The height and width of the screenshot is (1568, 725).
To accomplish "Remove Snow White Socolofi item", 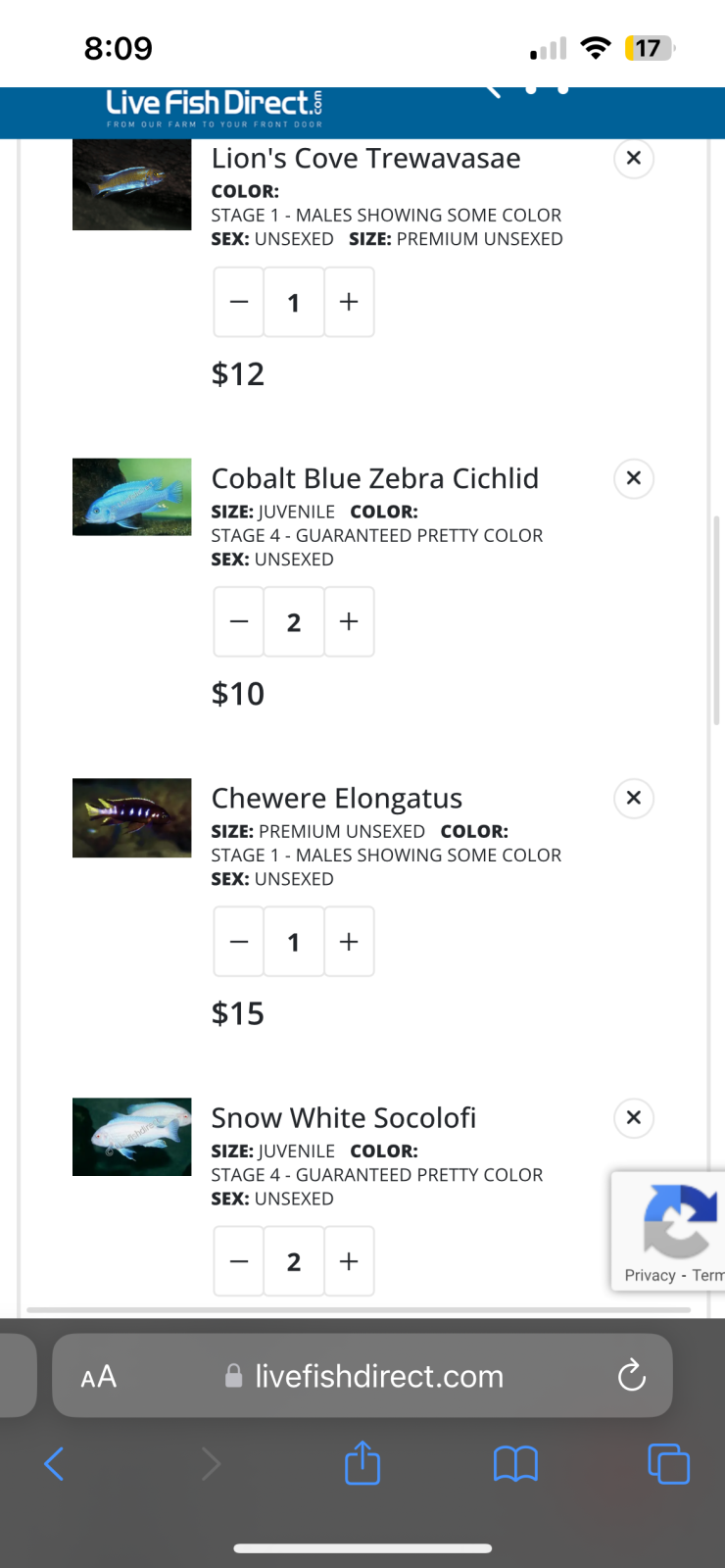I will tap(634, 1117).
